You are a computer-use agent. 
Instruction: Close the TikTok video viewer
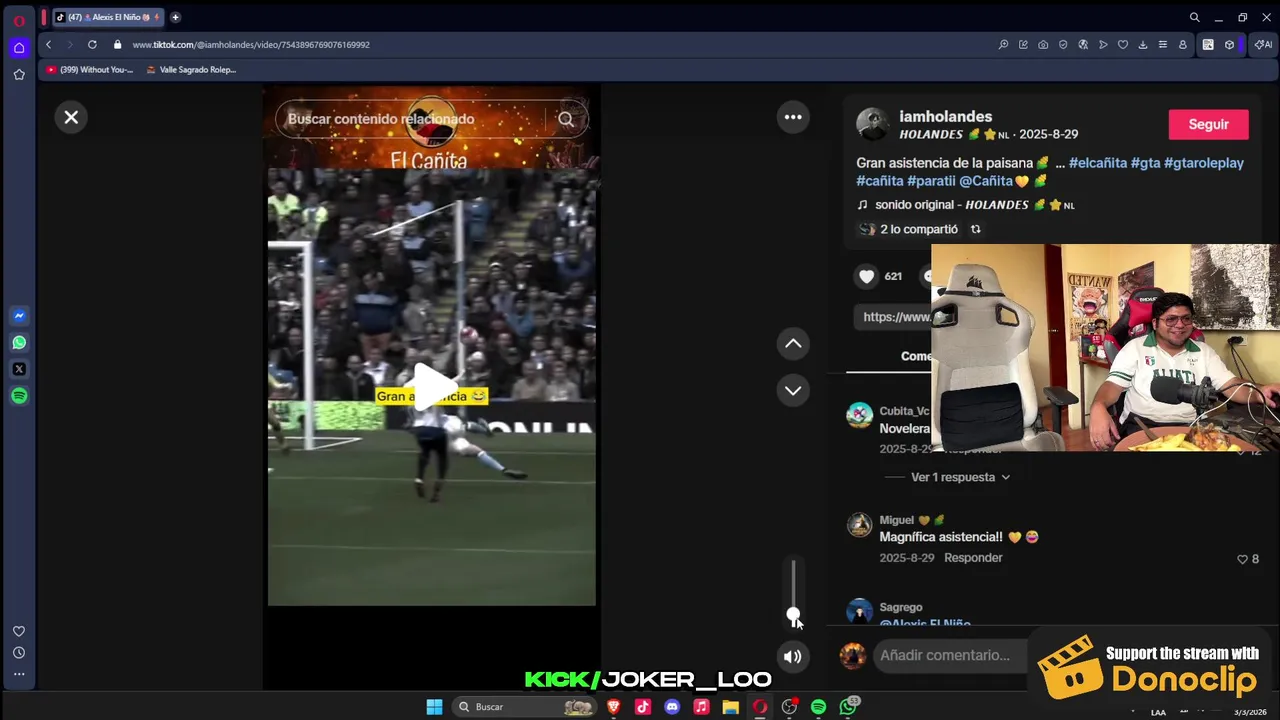pos(71,117)
